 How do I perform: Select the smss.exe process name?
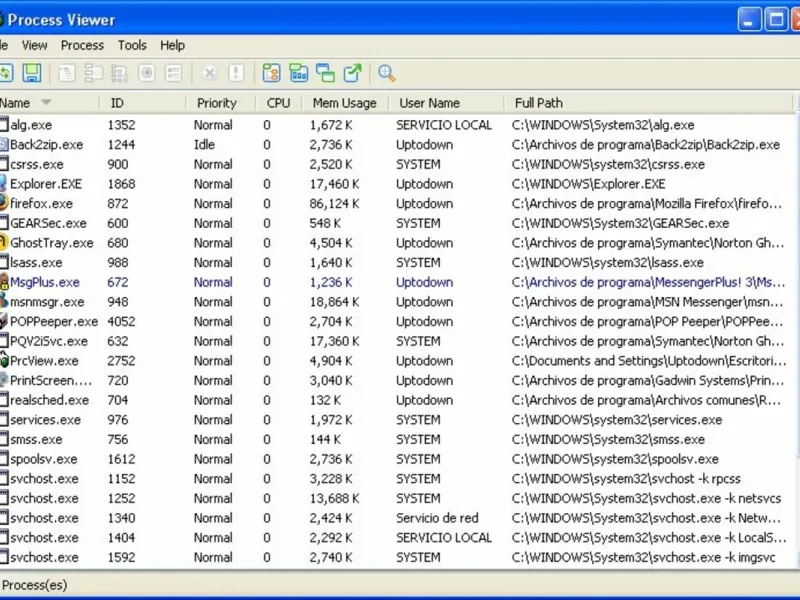36,439
